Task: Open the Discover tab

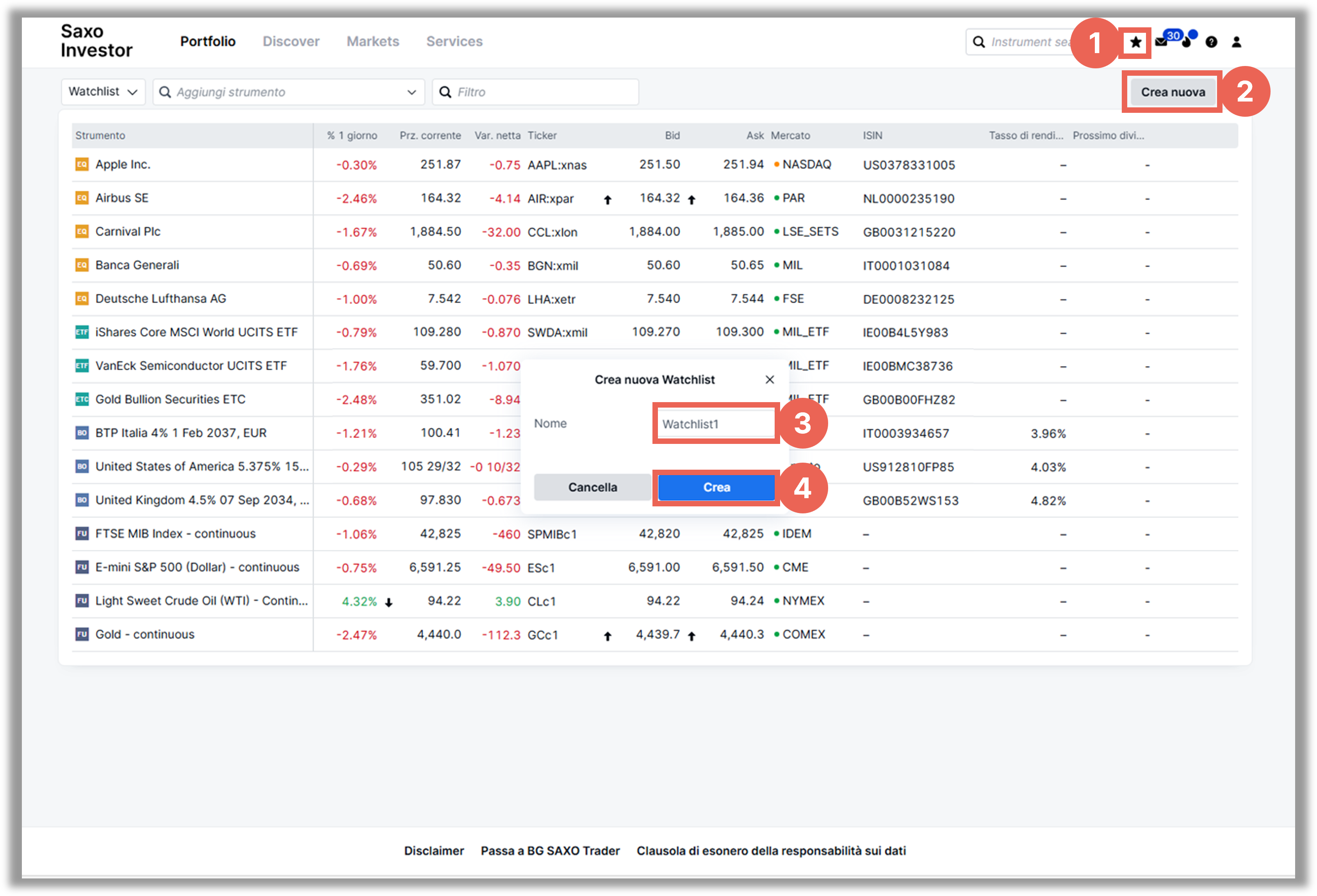Action: (291, 41)
